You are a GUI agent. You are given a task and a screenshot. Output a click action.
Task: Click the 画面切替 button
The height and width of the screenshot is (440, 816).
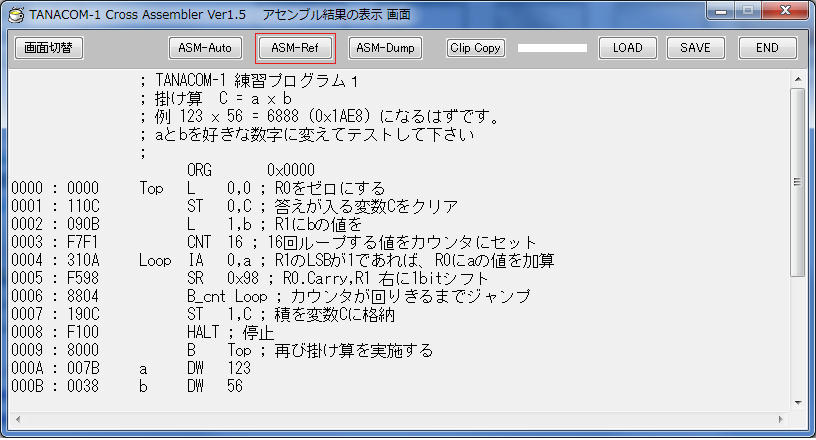(x=48, y=48)
